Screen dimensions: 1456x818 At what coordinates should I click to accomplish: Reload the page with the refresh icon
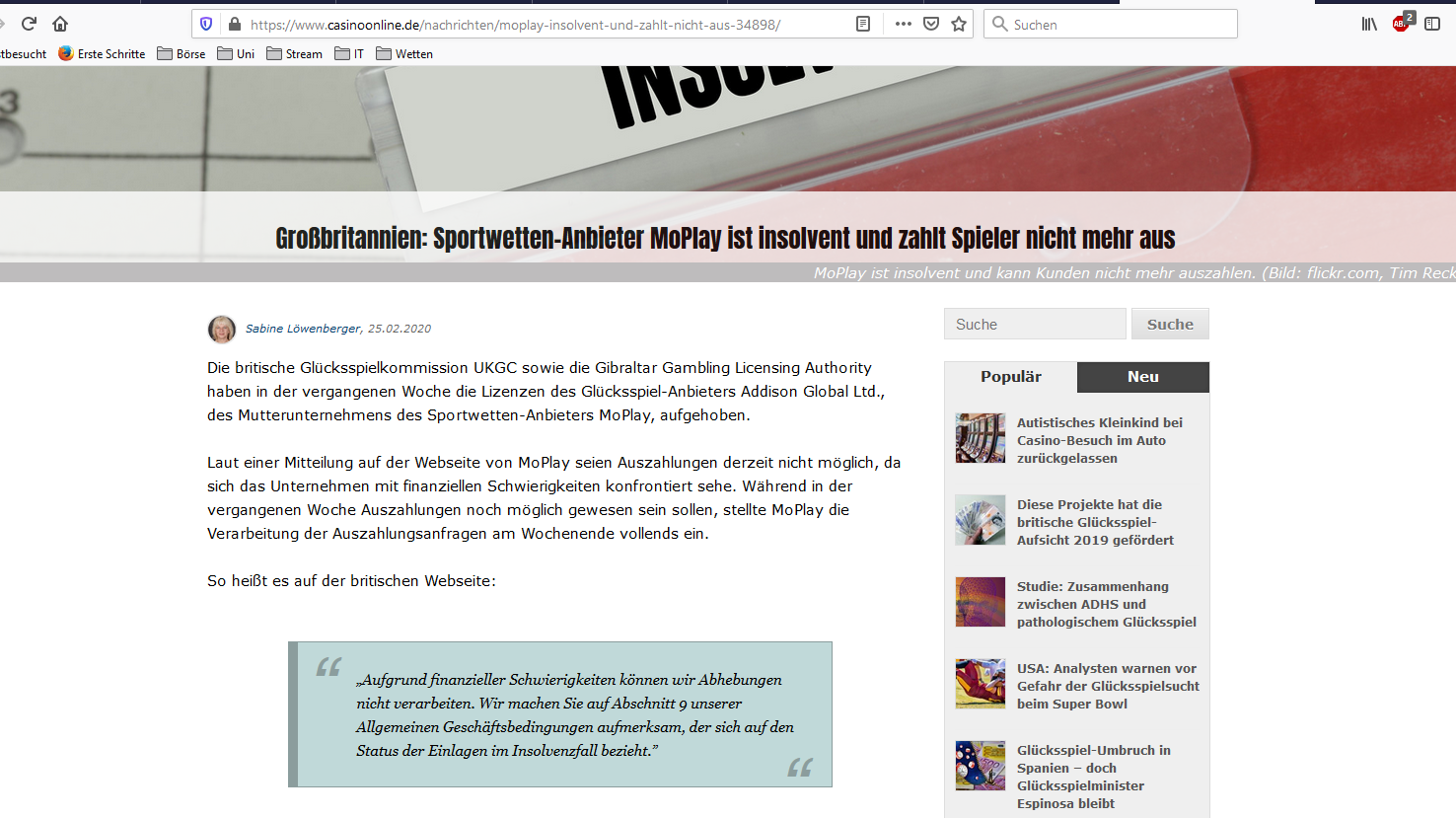point(29,24)
